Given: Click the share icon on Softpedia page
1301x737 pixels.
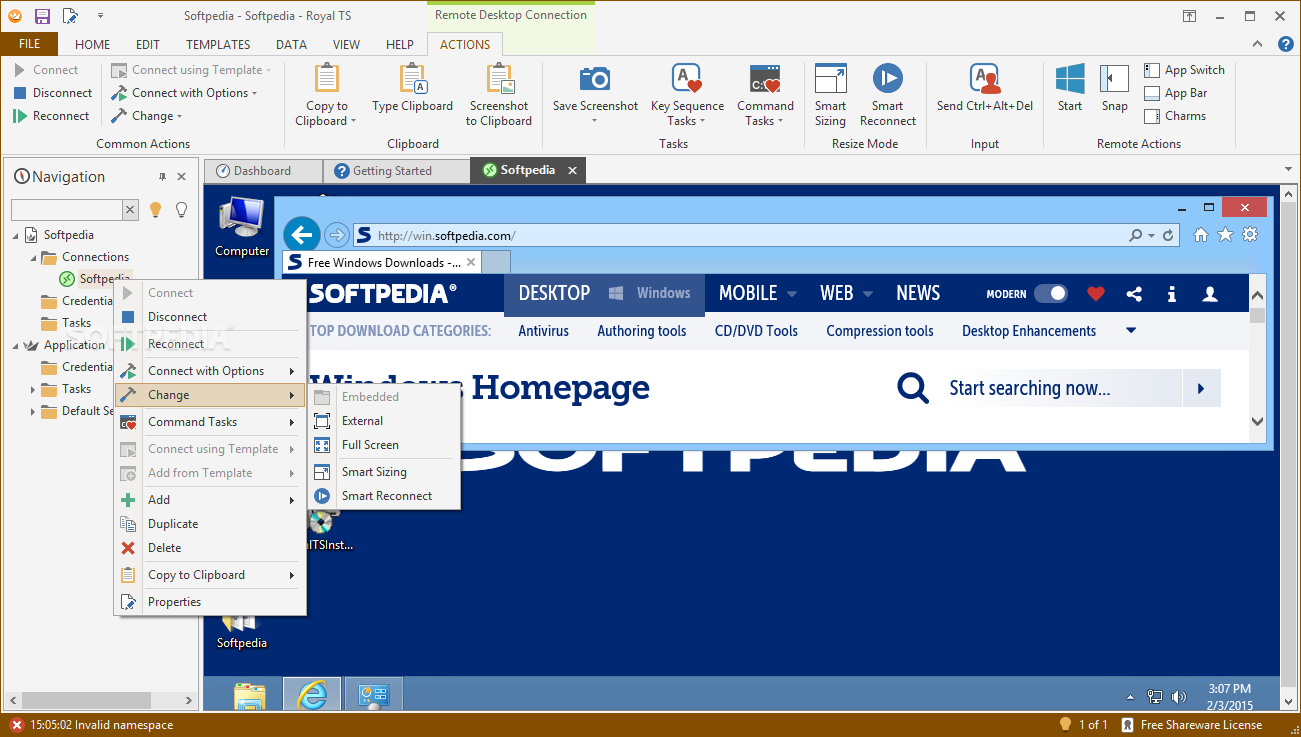Looking at the screenshot, I should [1134, 294].
